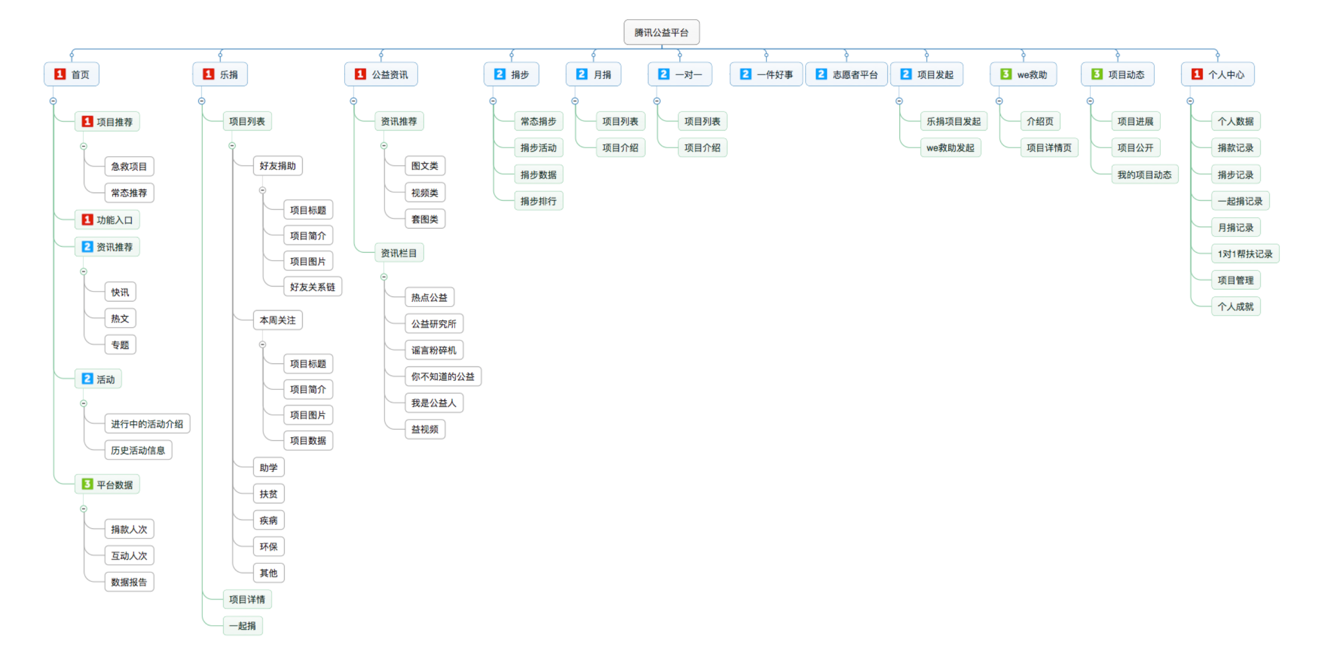
Task: Select the 热点公益 node
Action: coord(430,297)
